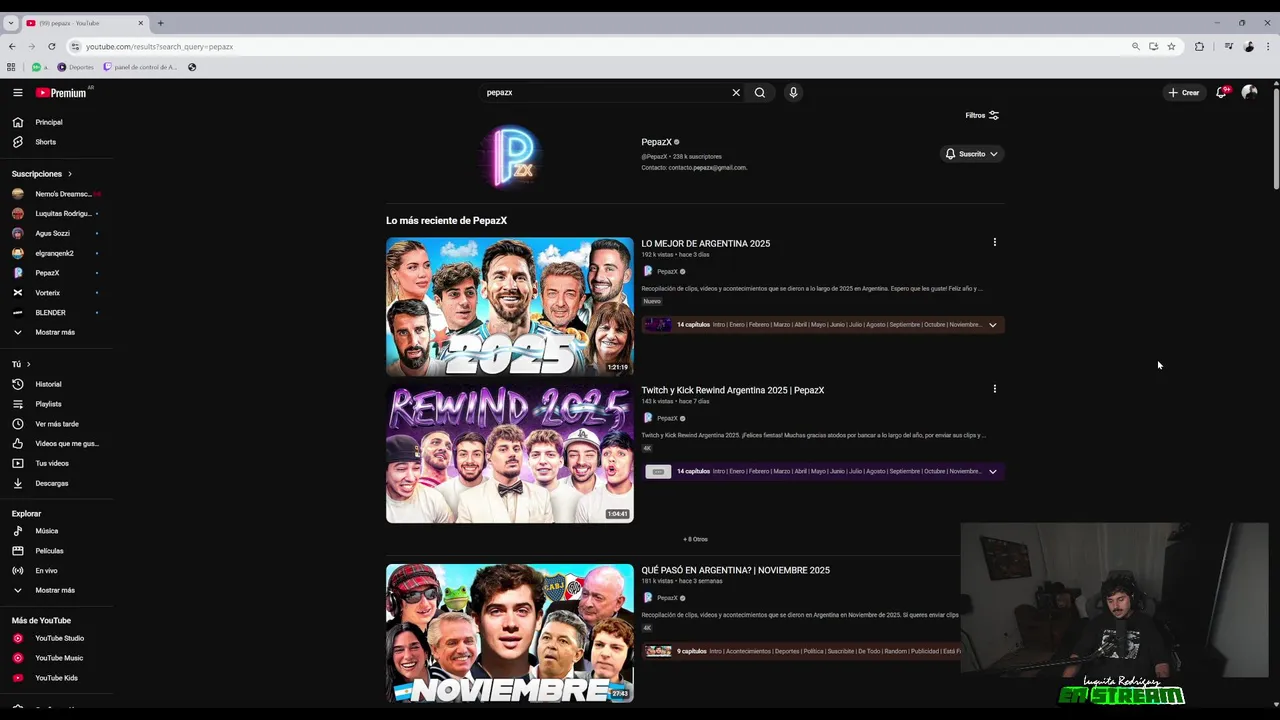Open Películas under Explorar
The width and height of the screenshot is (1280, 720).
click(49, 551)
